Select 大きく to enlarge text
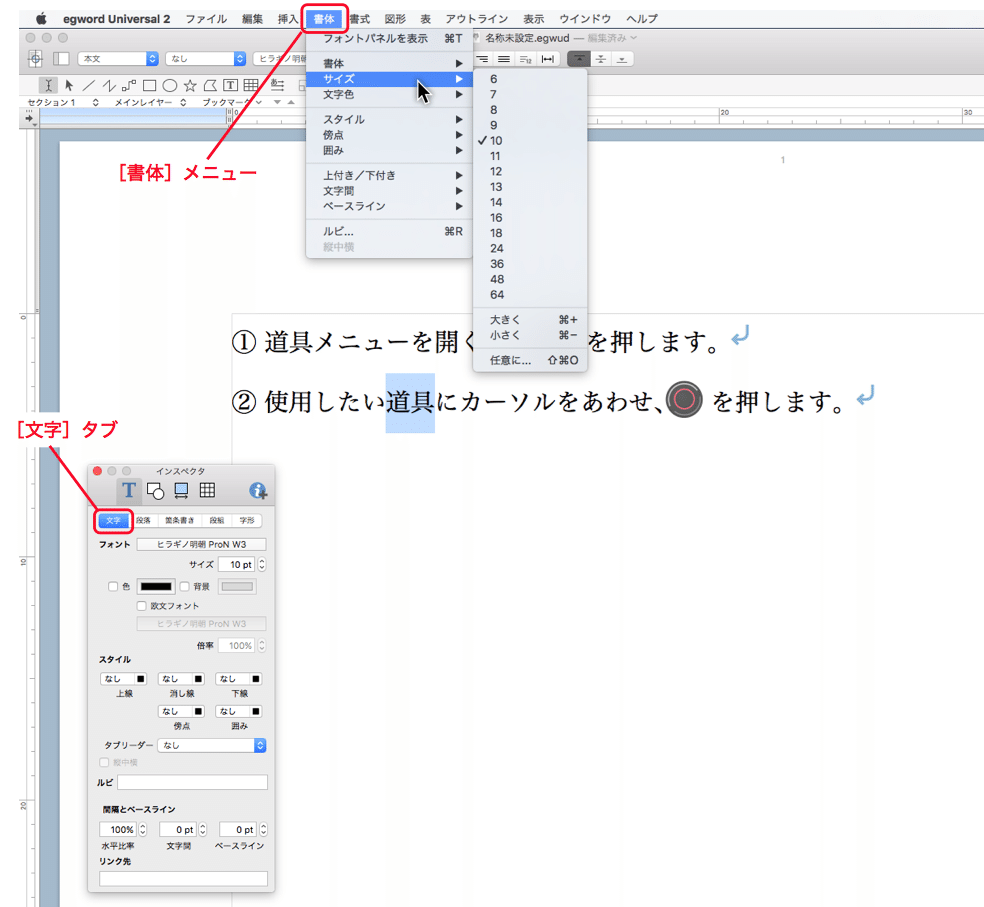The image size is (984, 907). pyautogui.click(x=530, y=319)
